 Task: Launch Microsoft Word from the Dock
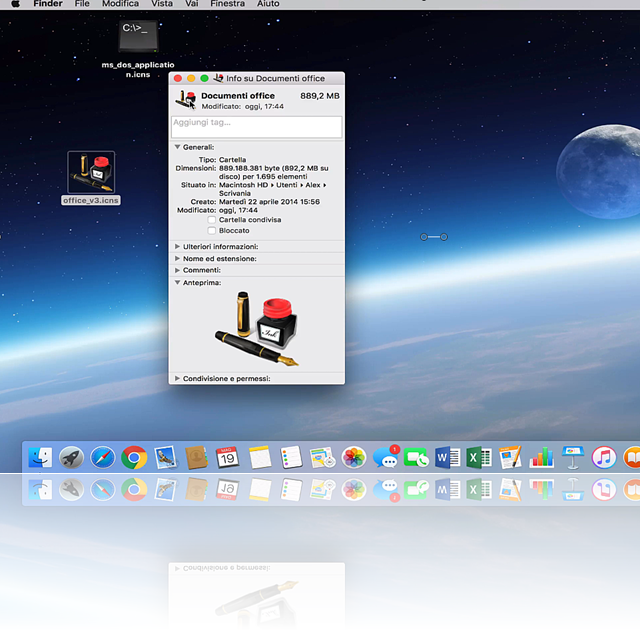[447, 457]
